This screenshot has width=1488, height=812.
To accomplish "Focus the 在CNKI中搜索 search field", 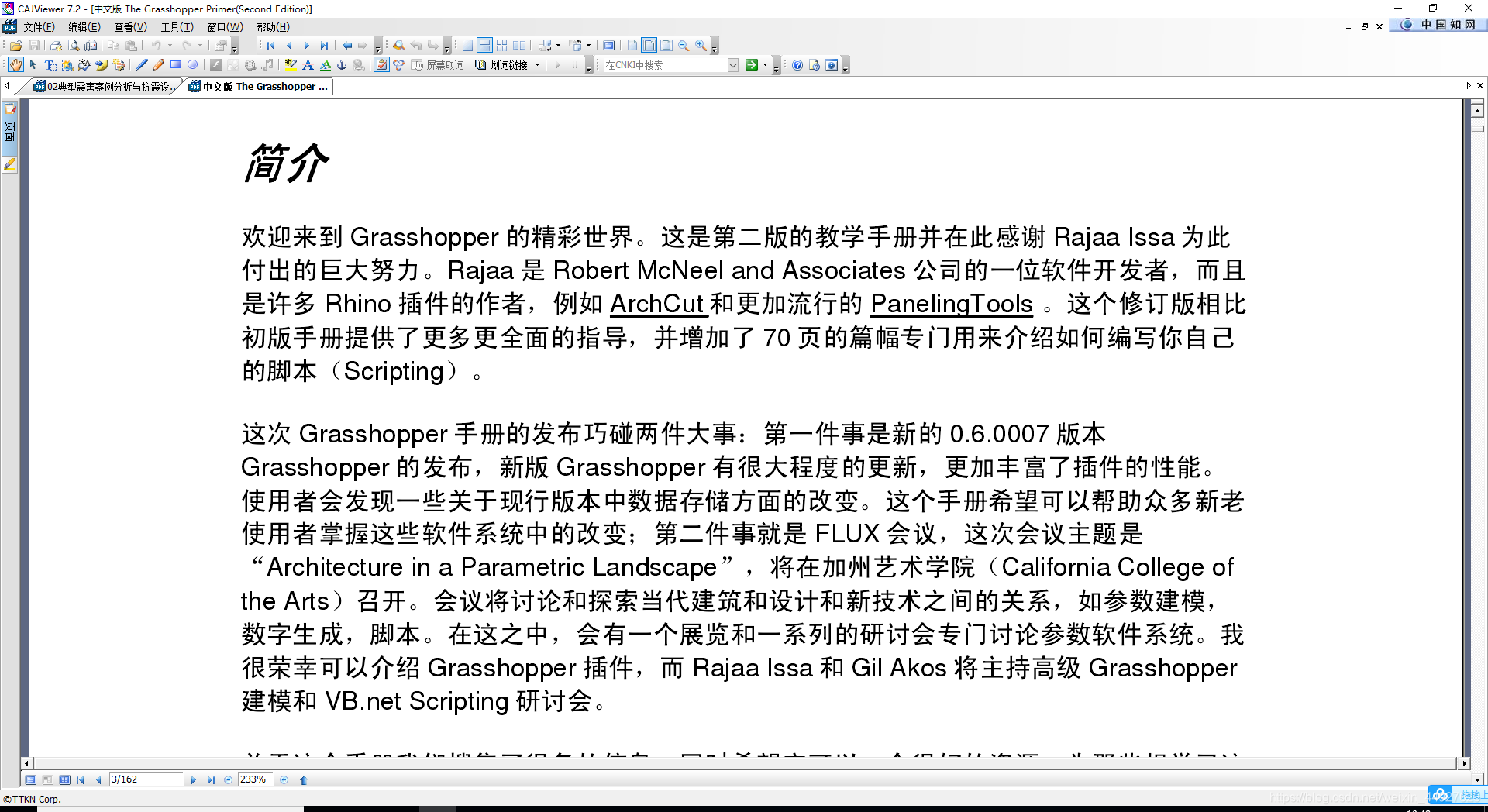I will click(665, 65).
